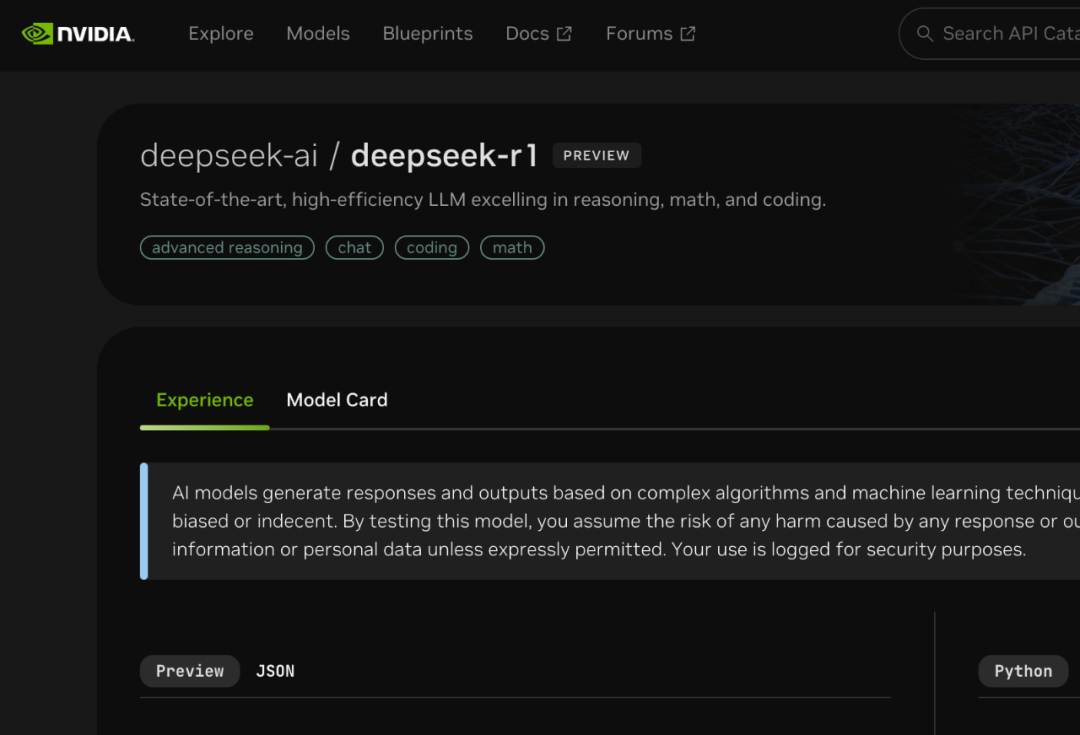Viewport: 1080px width, 735px height.
Task: Open the Models page
Action: point(318,34)
